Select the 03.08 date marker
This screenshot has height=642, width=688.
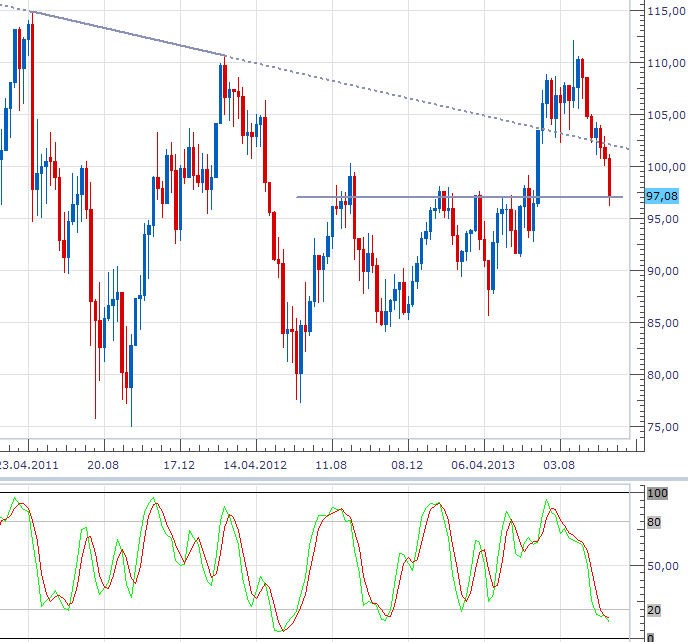pyautogui.click(x=559, y=465)
